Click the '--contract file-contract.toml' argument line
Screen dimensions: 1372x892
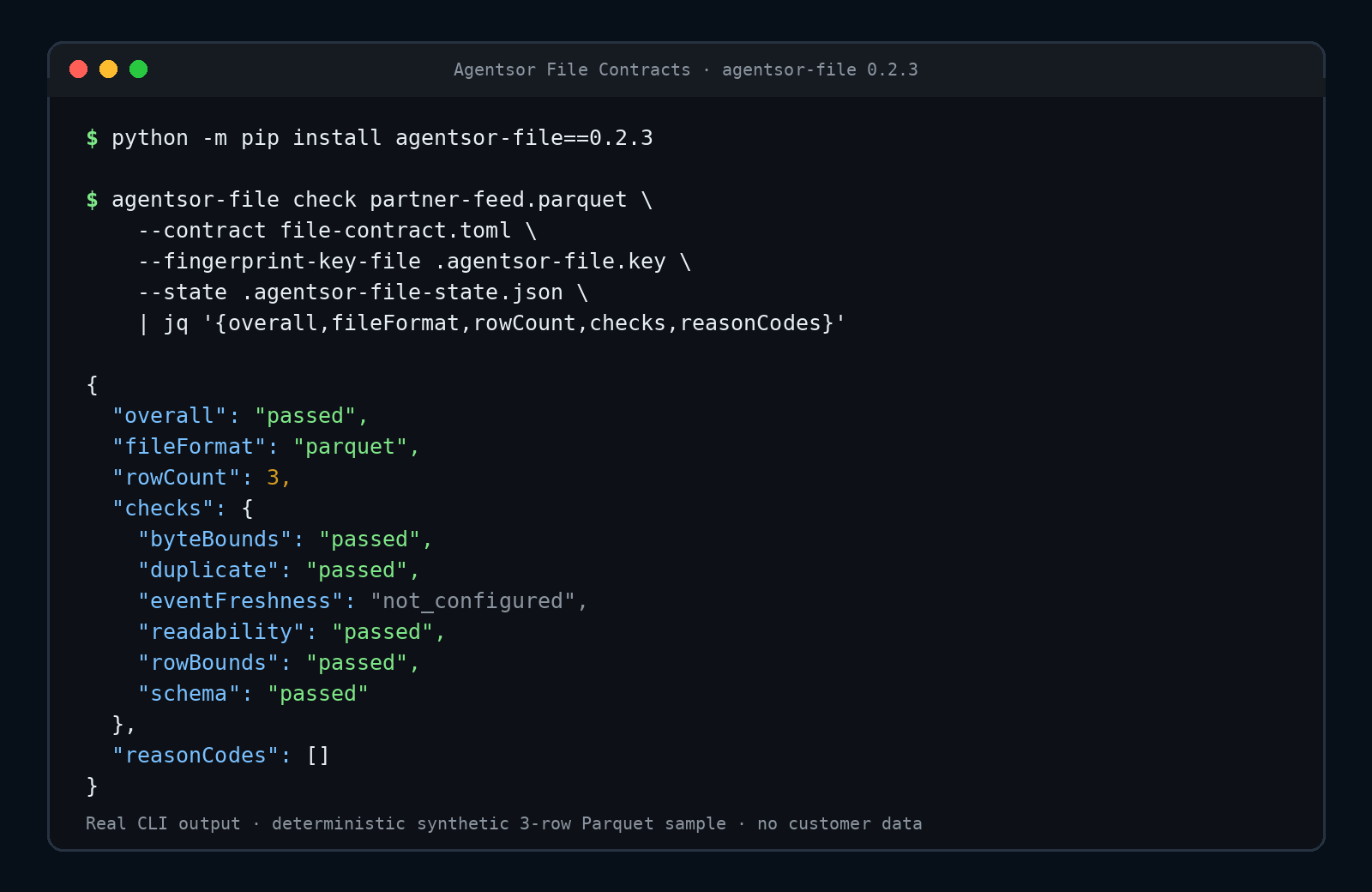[338, 231]
